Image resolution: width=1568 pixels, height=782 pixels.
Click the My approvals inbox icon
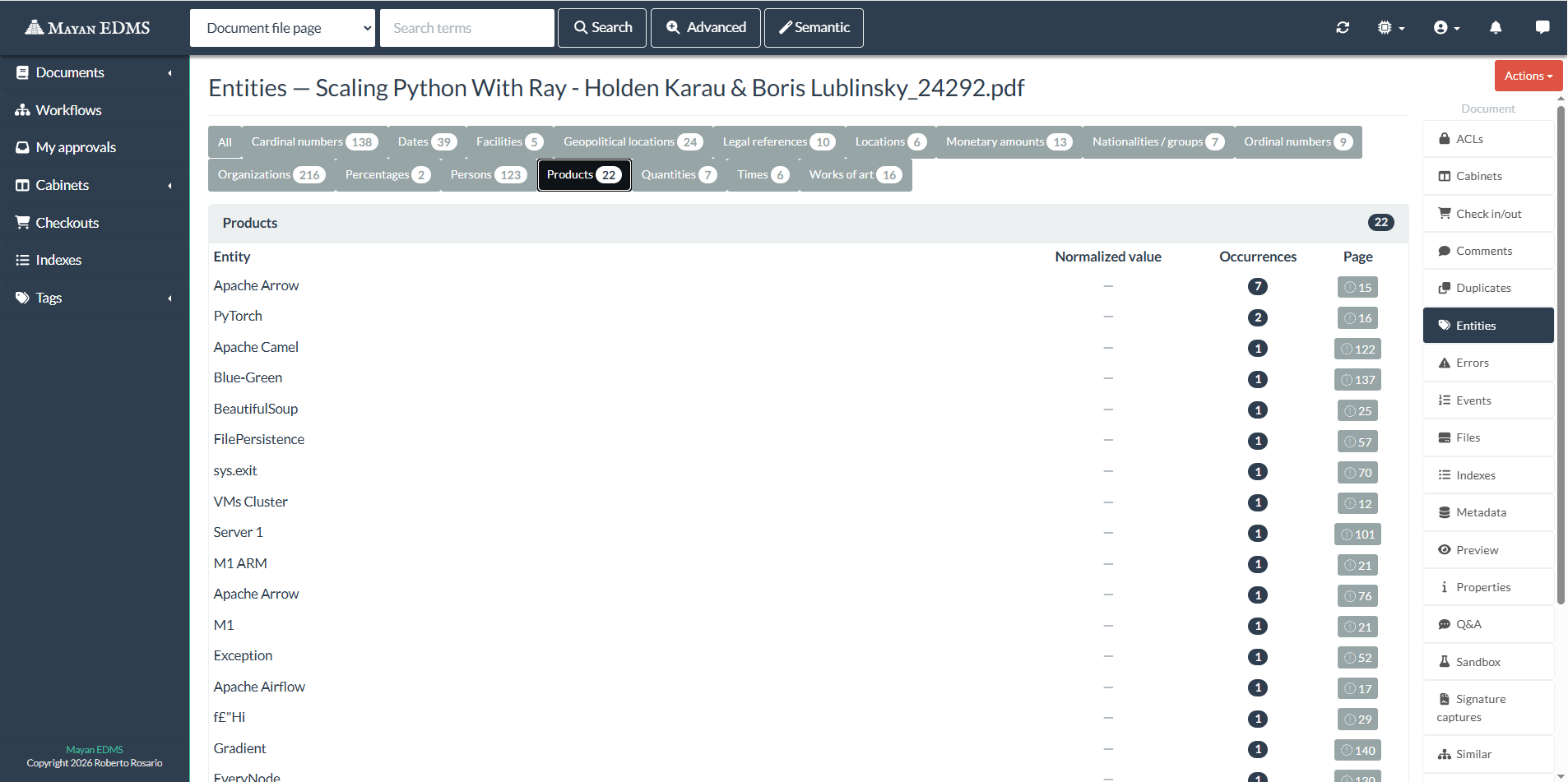click(22, 147)
